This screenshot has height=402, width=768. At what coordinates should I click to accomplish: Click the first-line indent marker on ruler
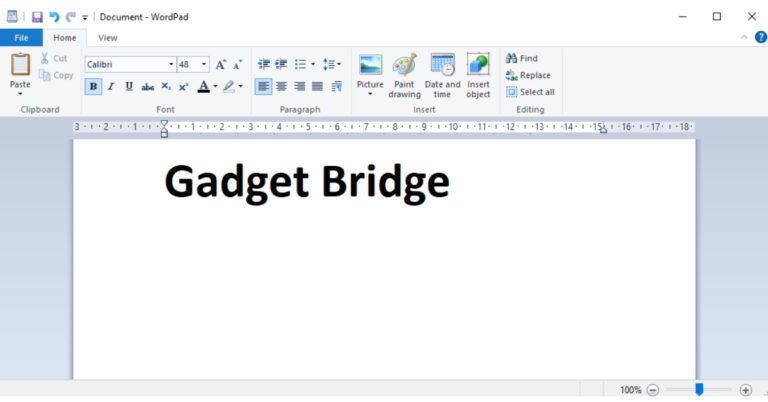(x=164, y=124)
